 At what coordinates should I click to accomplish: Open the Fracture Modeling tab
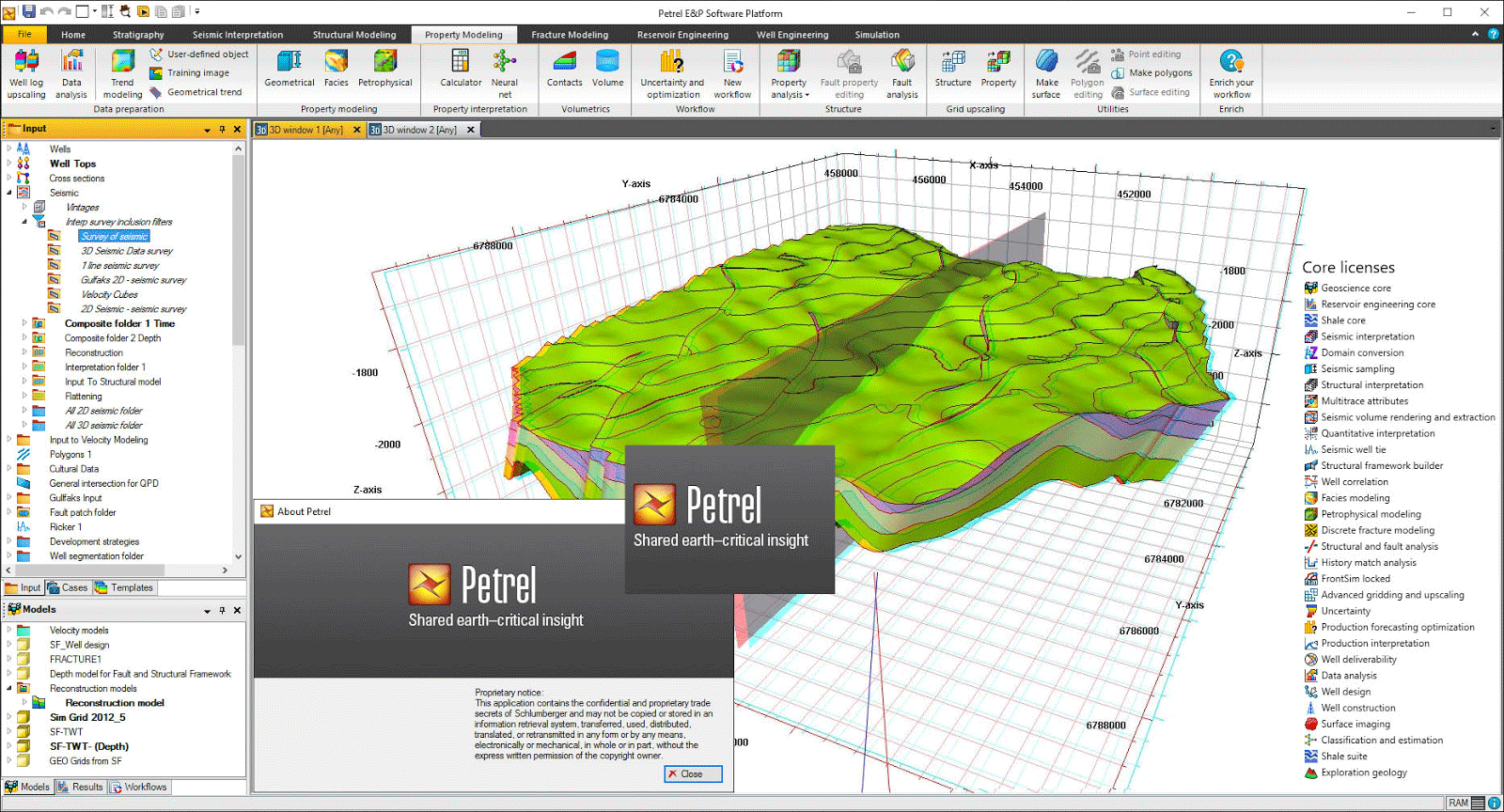pos(570,35)
